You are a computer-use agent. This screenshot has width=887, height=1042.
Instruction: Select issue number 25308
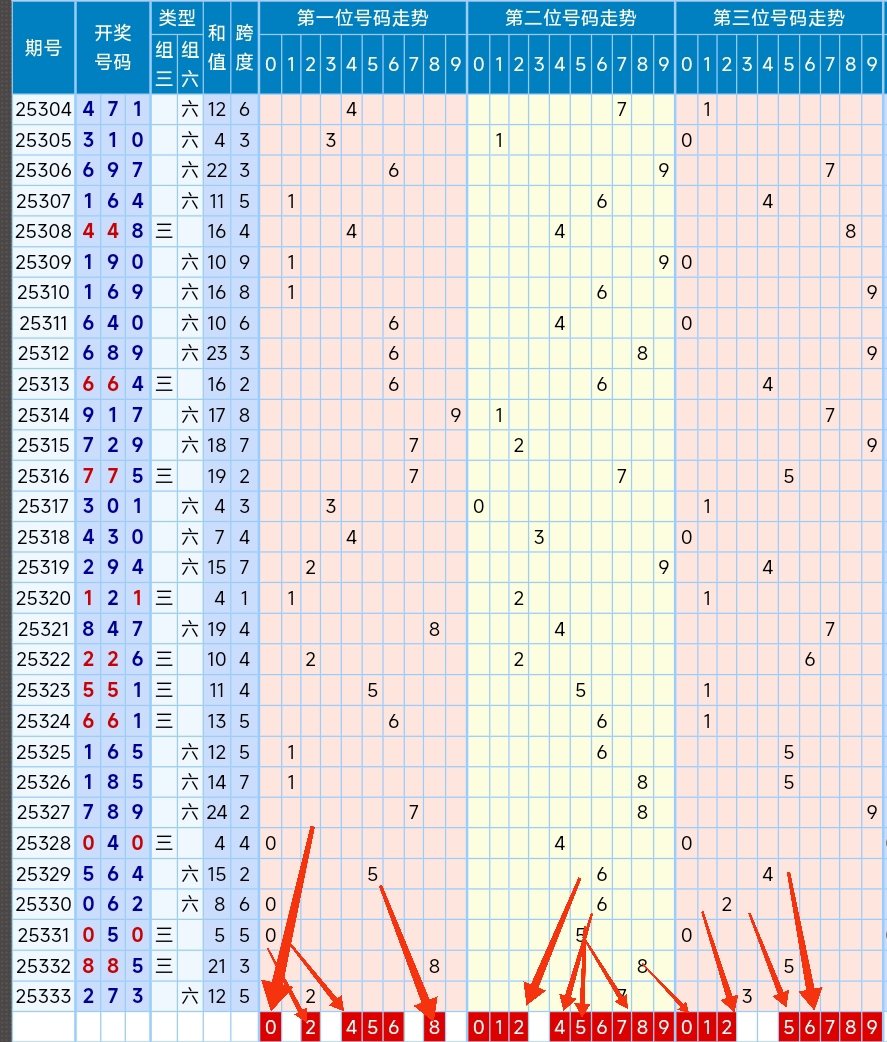point(44,231)
